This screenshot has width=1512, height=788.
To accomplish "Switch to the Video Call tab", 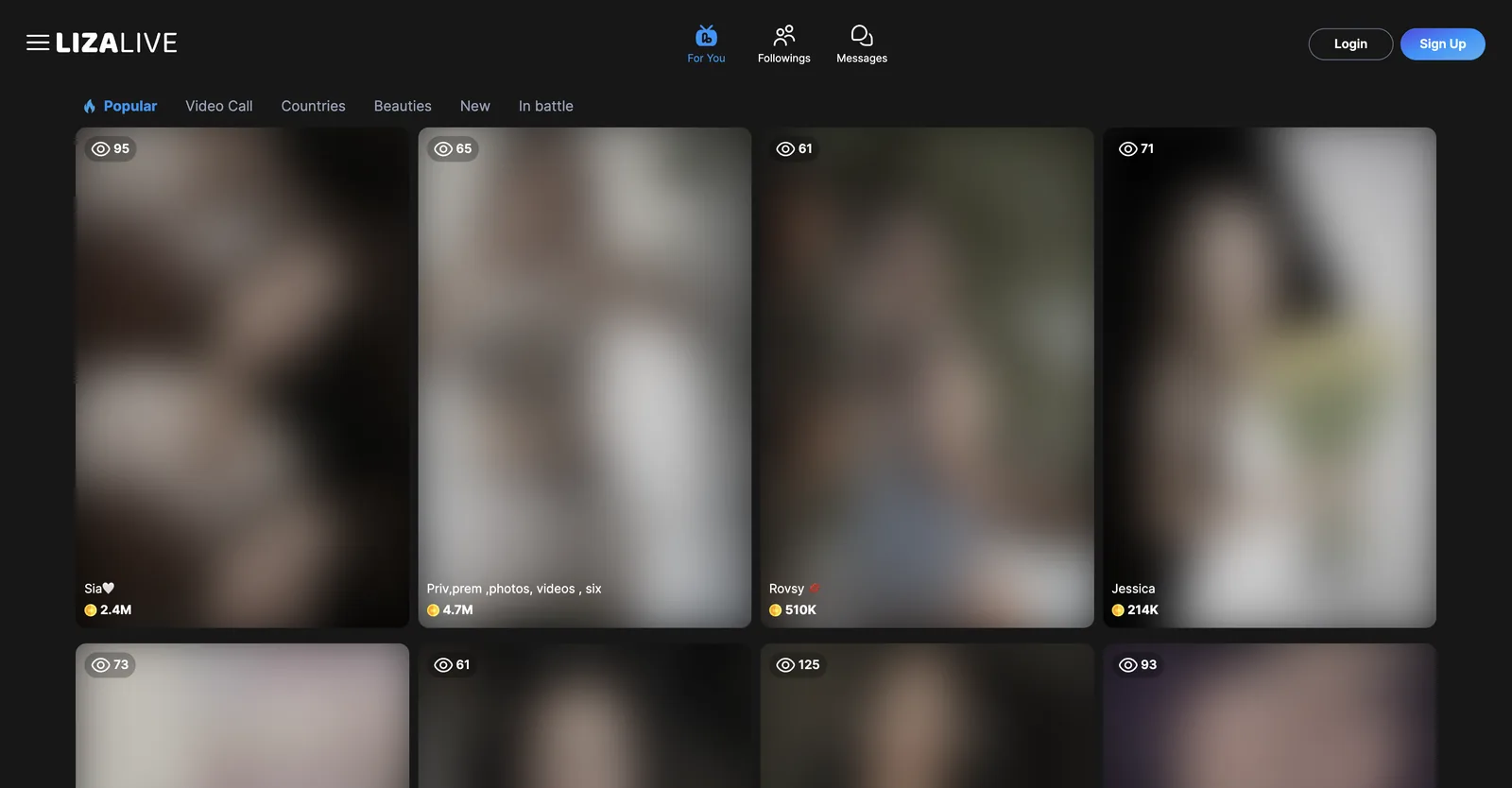I will click(219, 106).
